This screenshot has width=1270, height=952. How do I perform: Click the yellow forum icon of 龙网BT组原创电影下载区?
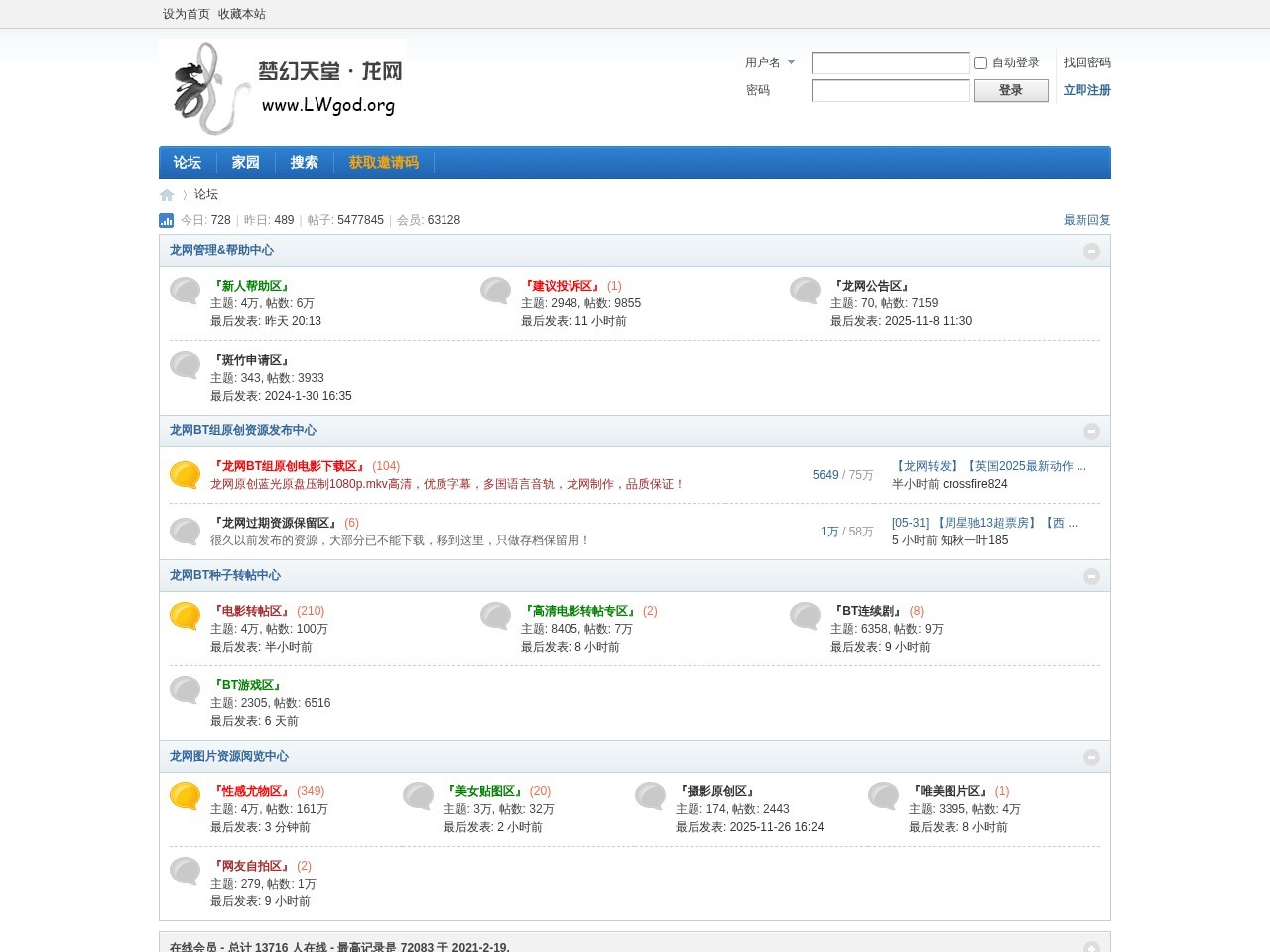(x=185, y=474)
